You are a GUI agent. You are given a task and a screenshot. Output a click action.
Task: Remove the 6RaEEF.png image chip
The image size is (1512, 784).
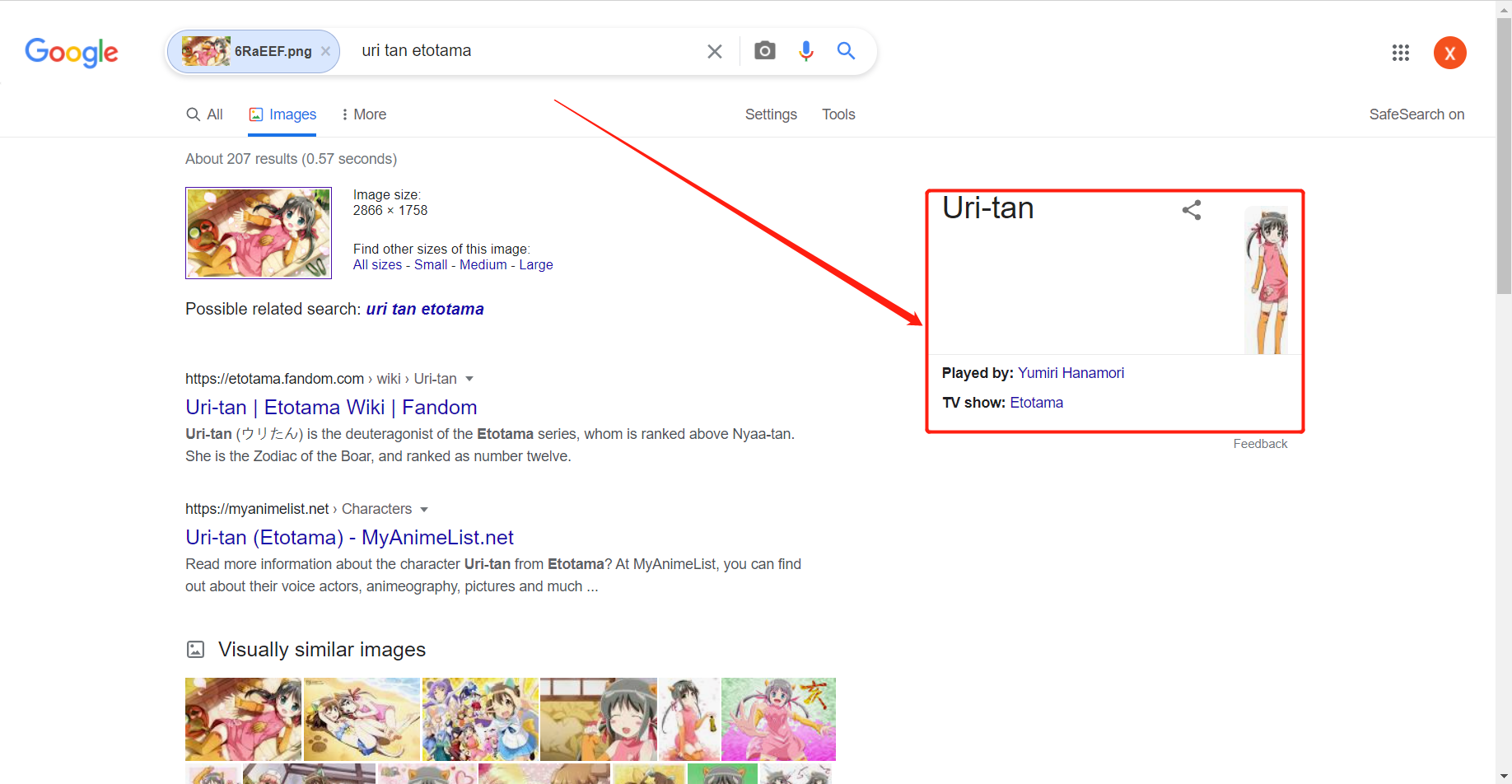click(x=325, y=51)
